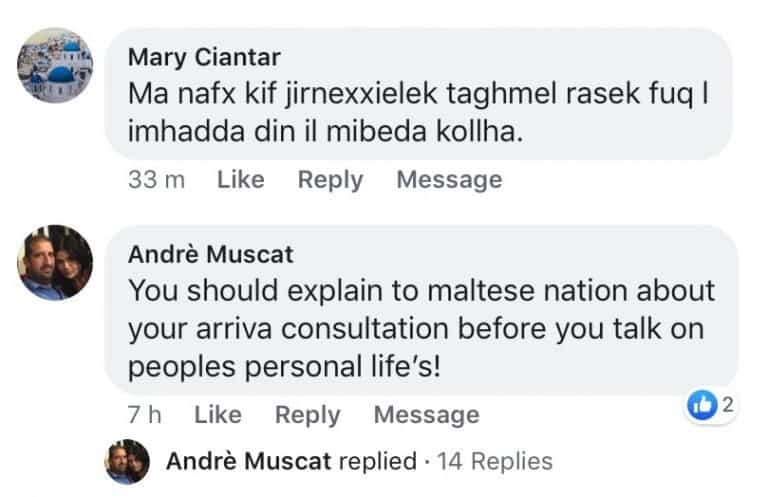This screenshot has height=497, width=768.
Task: Message Mary Ciantar from her comment
Action: point(449,180)
